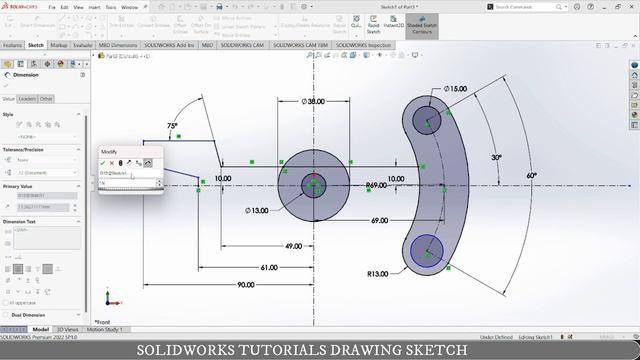Click the Dimension Text box
The image size is (640, 360).
[47, 238]
